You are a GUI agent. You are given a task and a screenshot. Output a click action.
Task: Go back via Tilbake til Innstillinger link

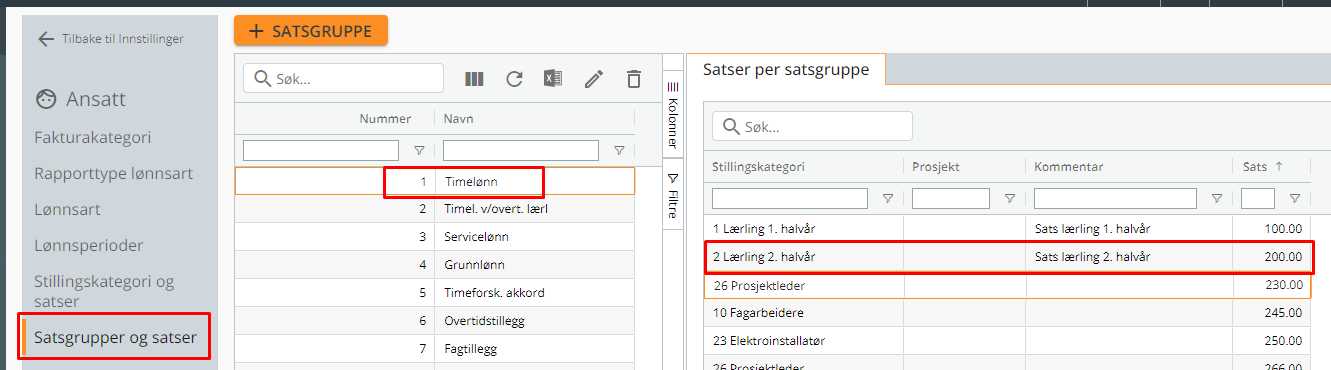click(x=111, y=39)
